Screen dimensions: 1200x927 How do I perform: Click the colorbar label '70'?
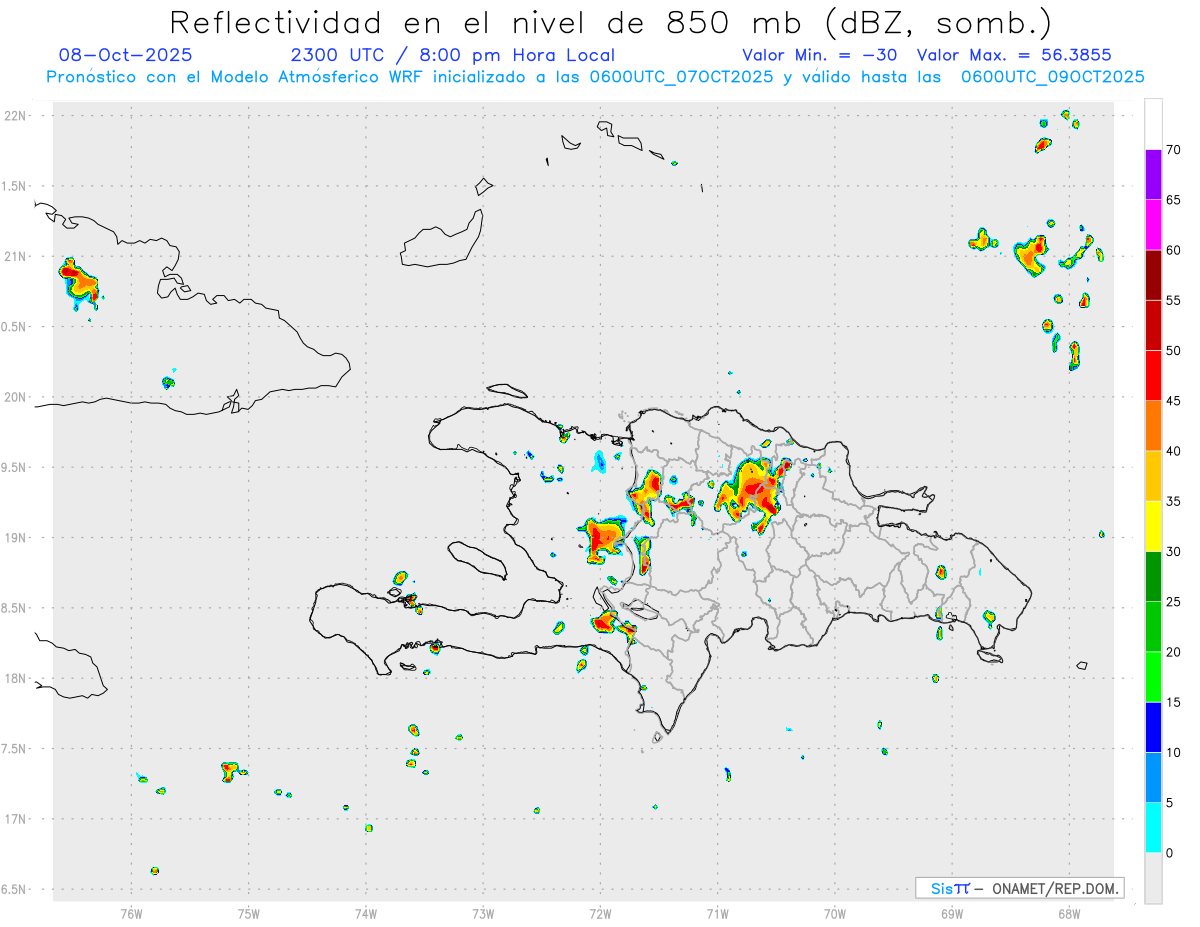[1173, 150]
